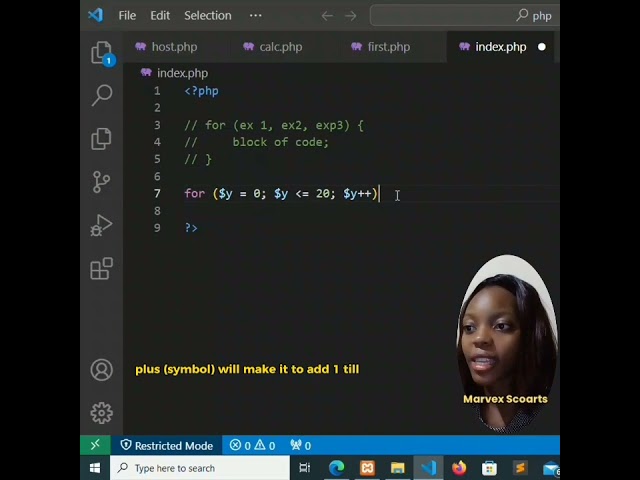Click line number 8 in the gutter
Screen dimensions: 640x480
(157, 211)
